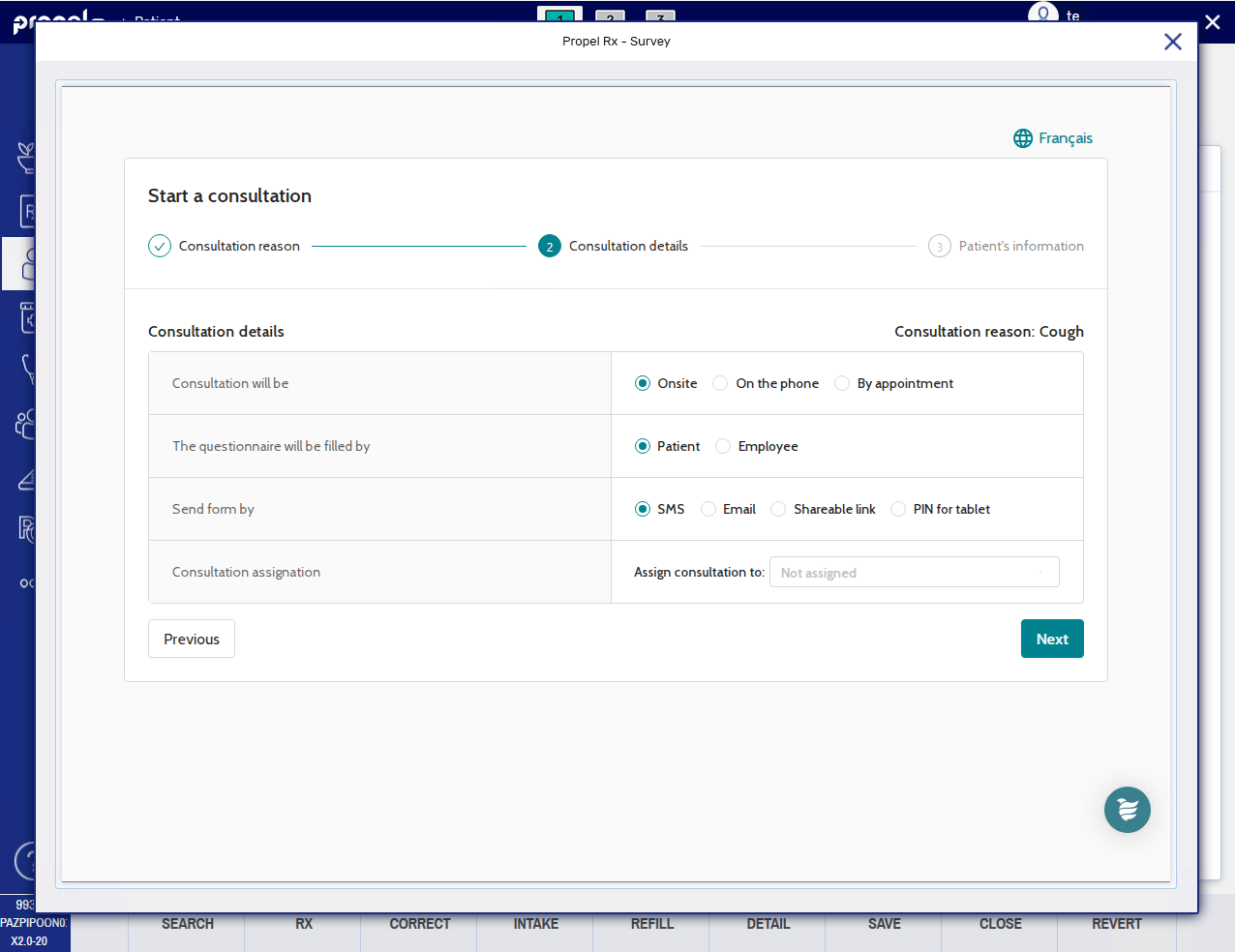Set questionnaire to be filled by Employee

coord(723,446)
